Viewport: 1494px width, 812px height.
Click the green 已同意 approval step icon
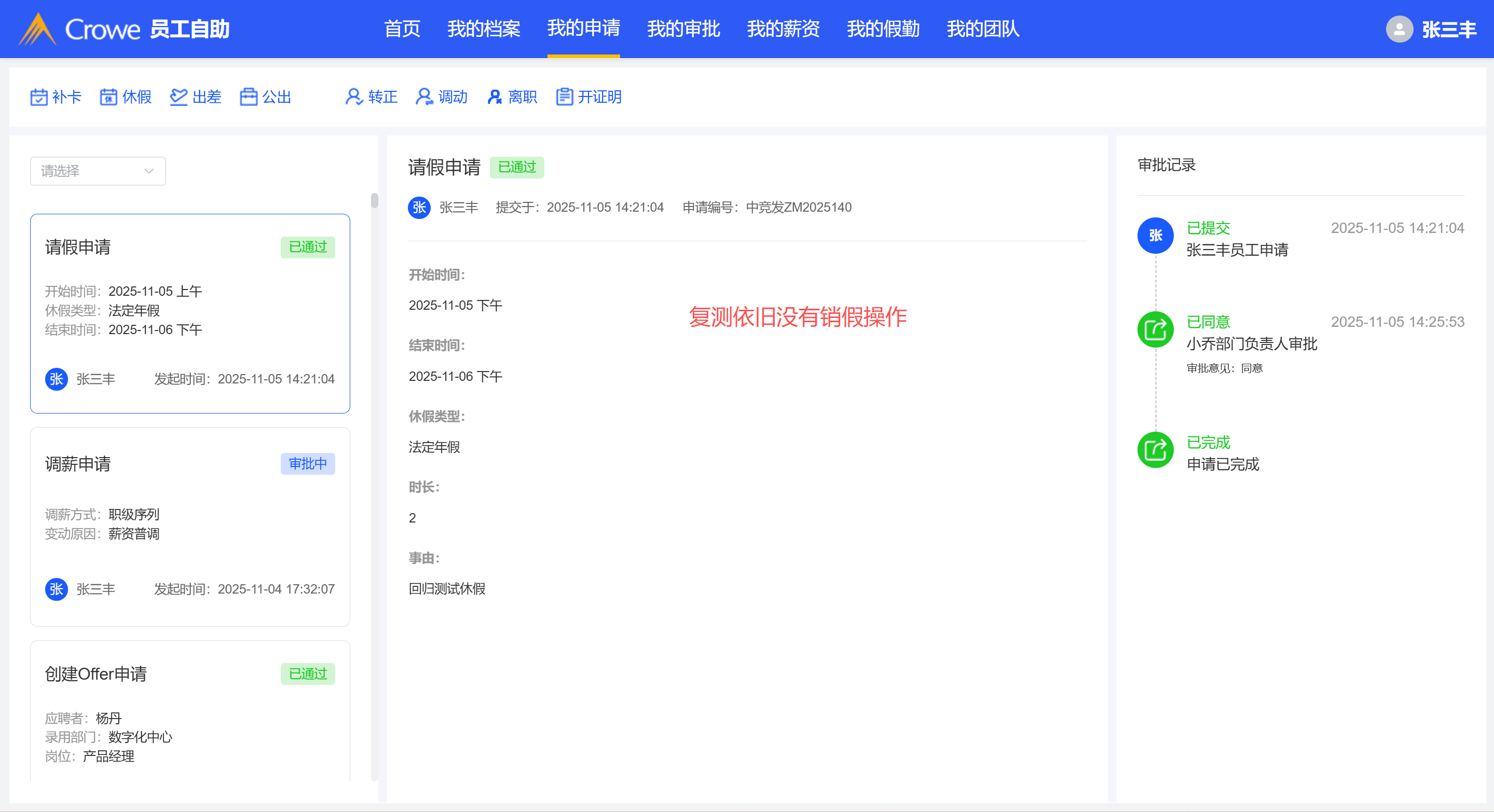[1155, 329]
